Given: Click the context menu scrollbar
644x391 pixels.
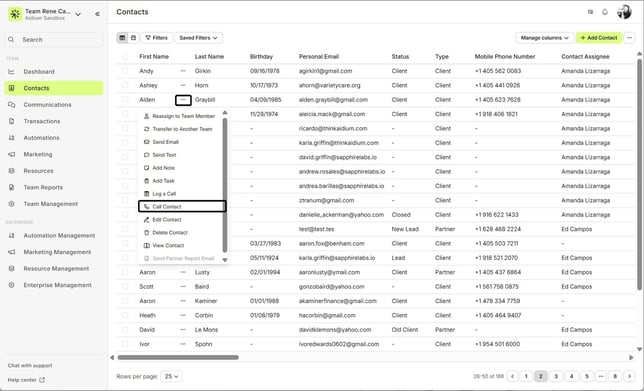Looking at the screenshot, I should click(x=225, y=185).
